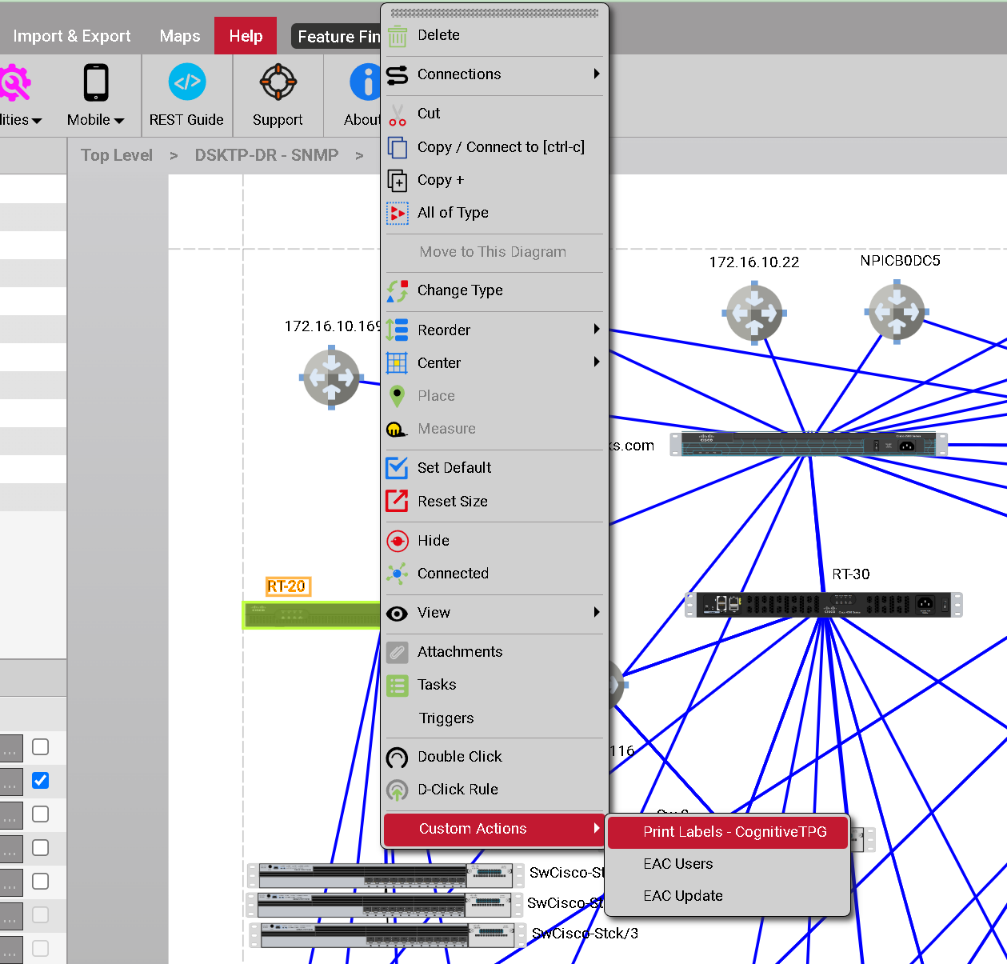Uncheck the checked checkbox in left panel
Screen dimensions: 1007x964
[40, 780]
